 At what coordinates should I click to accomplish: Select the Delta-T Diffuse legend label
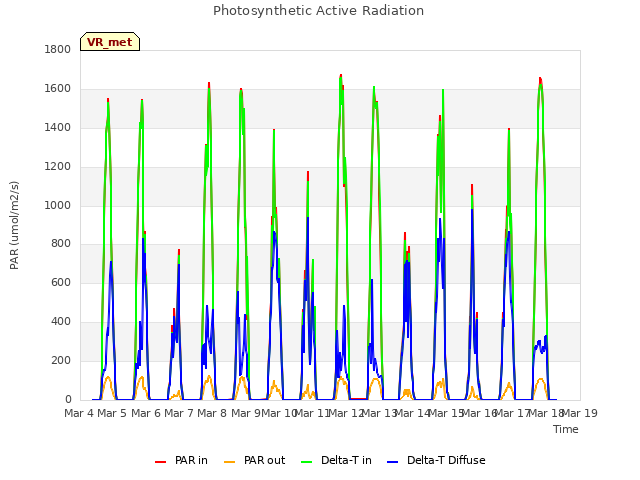pos(446,460)
